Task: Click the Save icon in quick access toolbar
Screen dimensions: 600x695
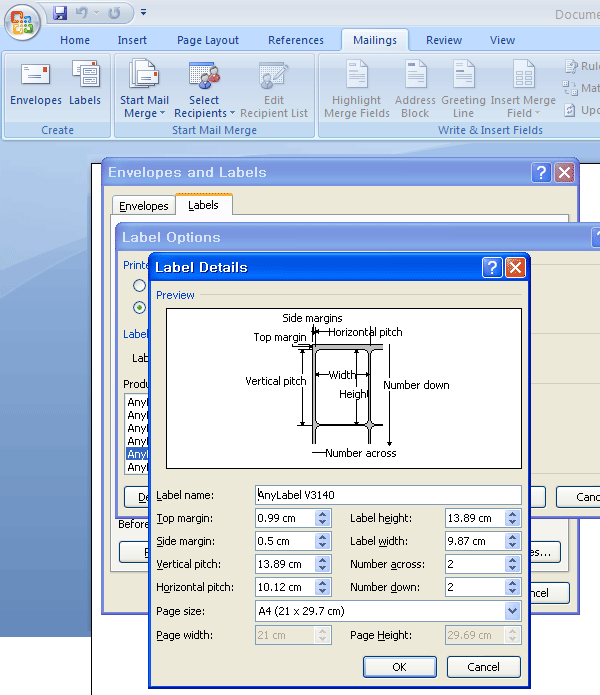Action: point(60,13)
